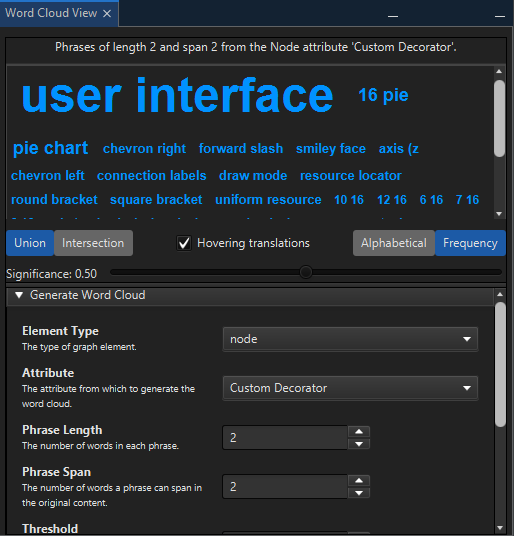
Task: Open Attribute dropdown showing Custom Decorator
Action: [350, 388]
